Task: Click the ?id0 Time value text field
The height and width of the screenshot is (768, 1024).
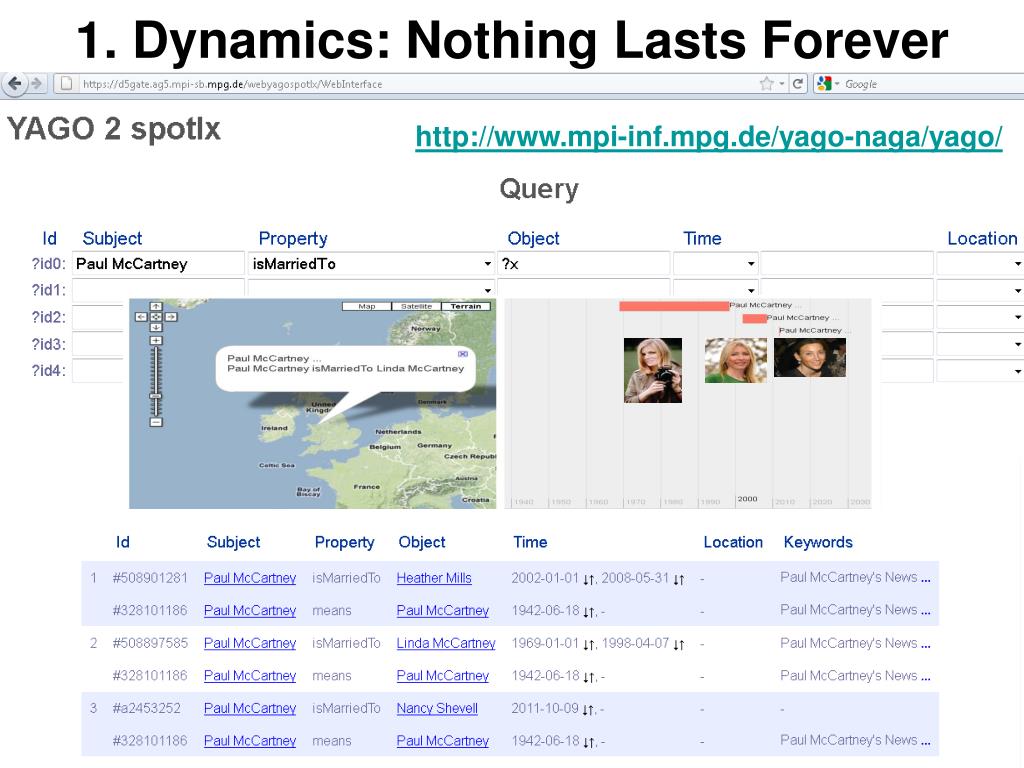Action: pyautogui.click(x=847, y=264)
